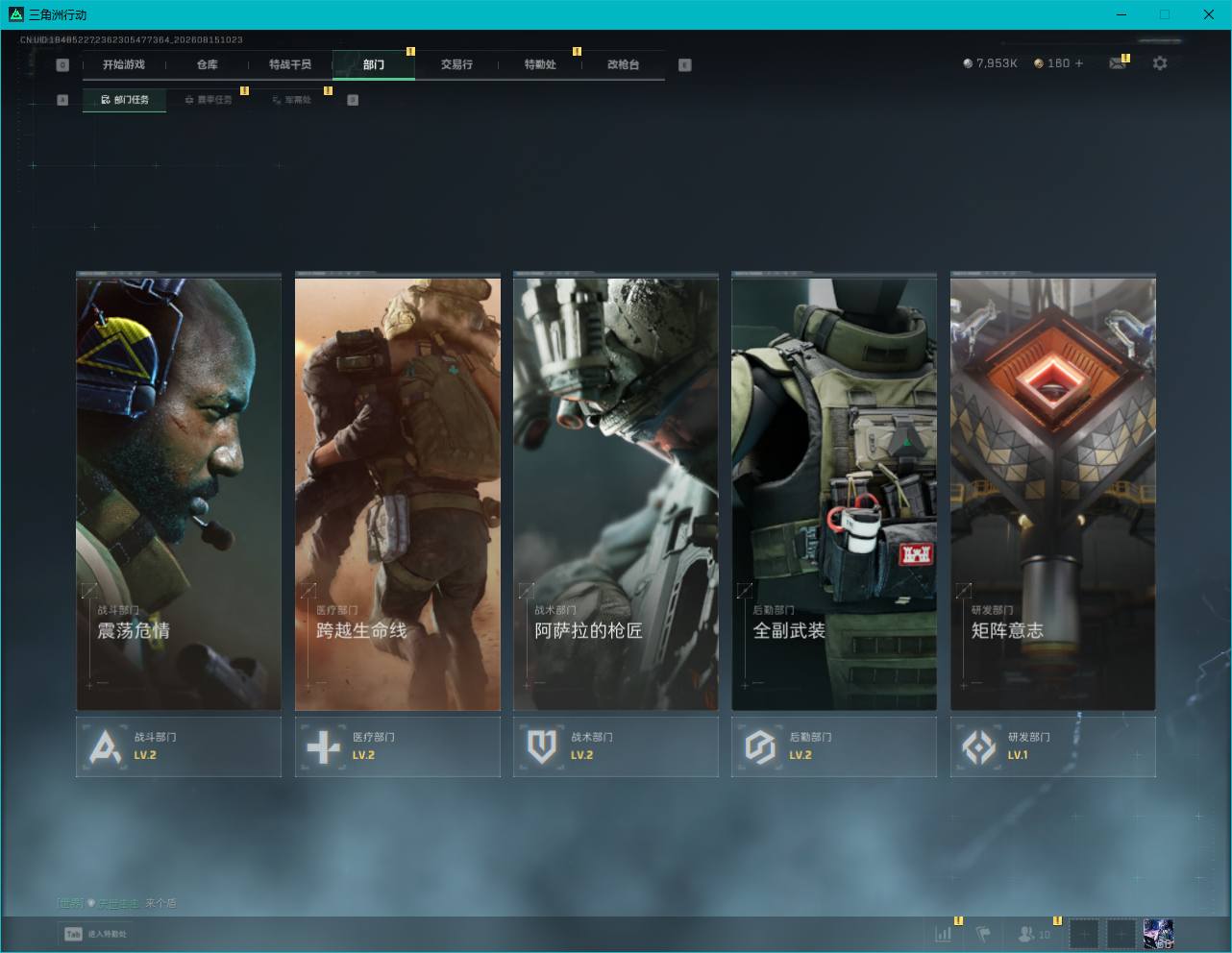
Task: Click the sub-tab key hint left of 部门任务
Action: pos(62,100)
